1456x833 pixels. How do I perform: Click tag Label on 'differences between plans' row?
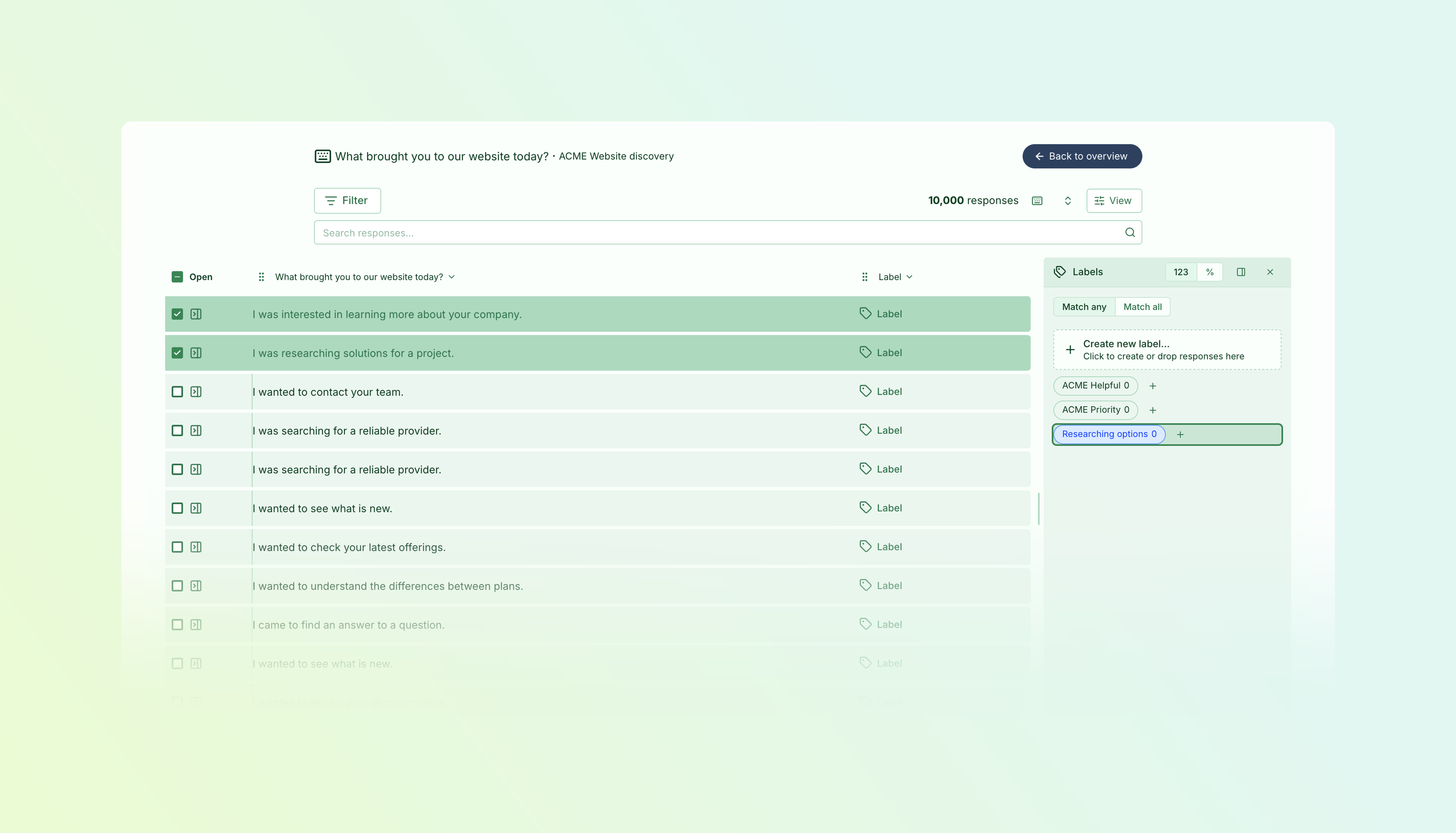point(880,585)
